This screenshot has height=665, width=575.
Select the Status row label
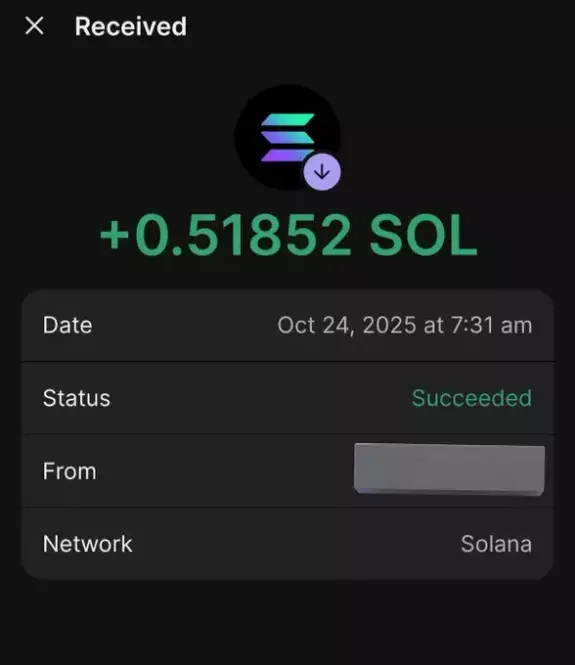(x=77, y=398)
